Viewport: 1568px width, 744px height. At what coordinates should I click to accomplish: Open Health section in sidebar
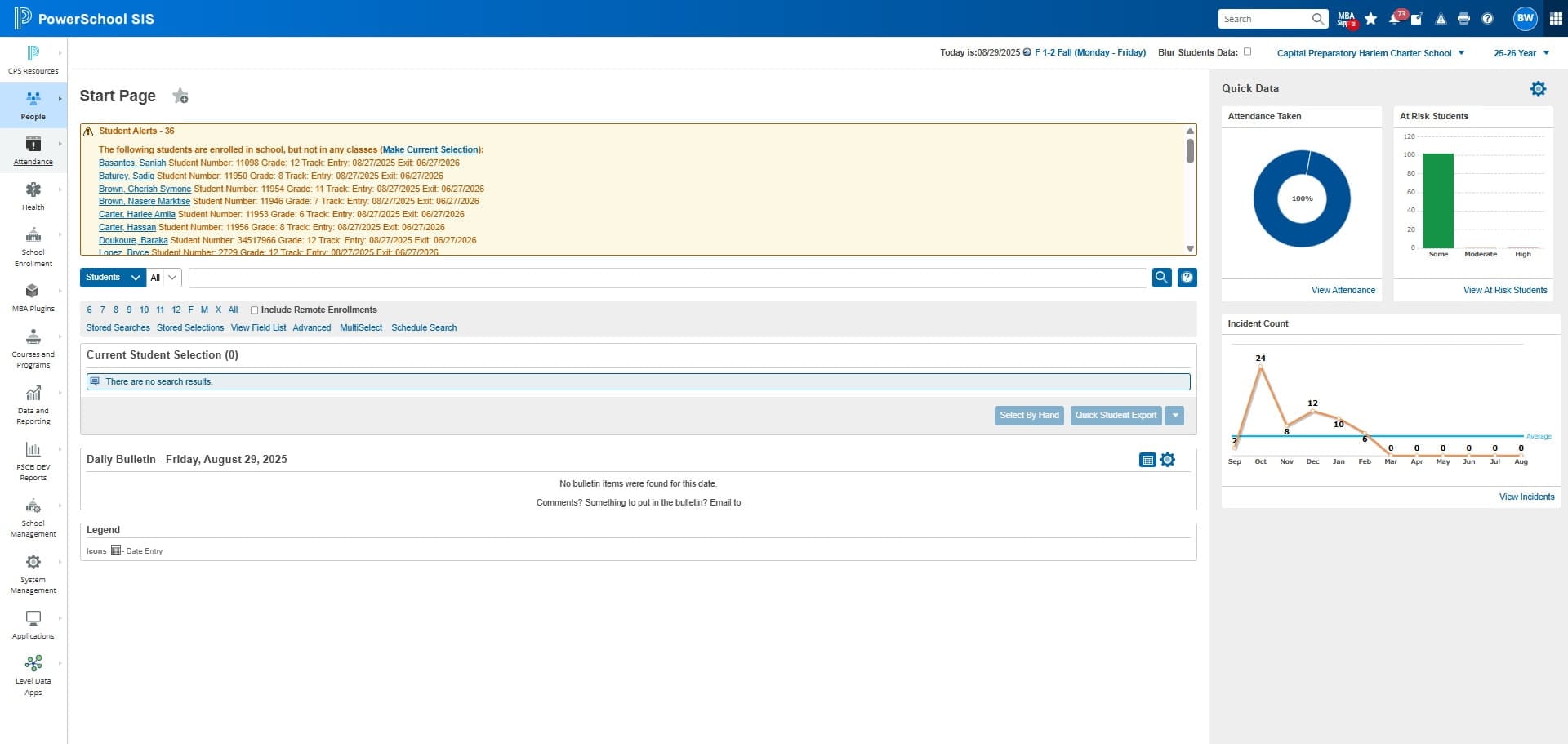33,197
